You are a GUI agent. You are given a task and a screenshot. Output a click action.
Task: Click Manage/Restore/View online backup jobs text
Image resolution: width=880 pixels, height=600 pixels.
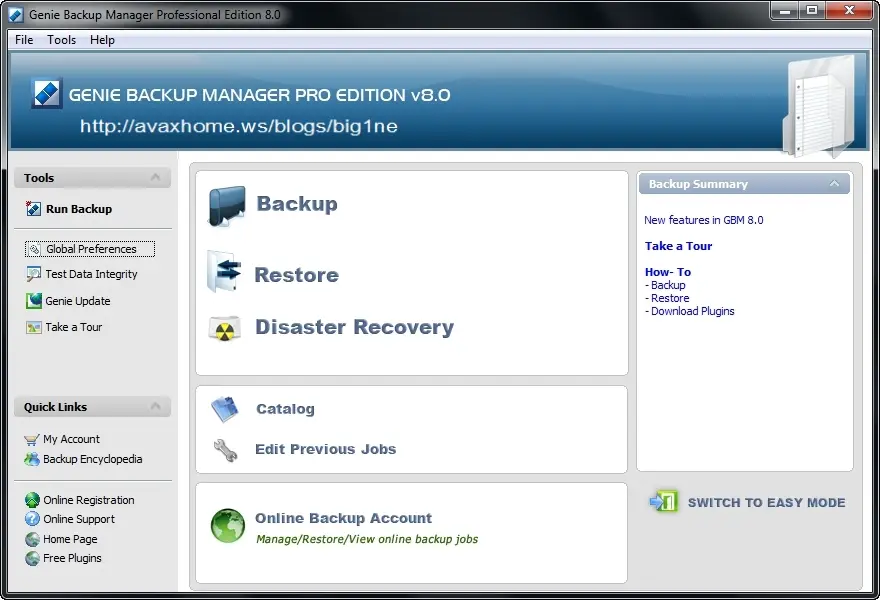point(367,539)
